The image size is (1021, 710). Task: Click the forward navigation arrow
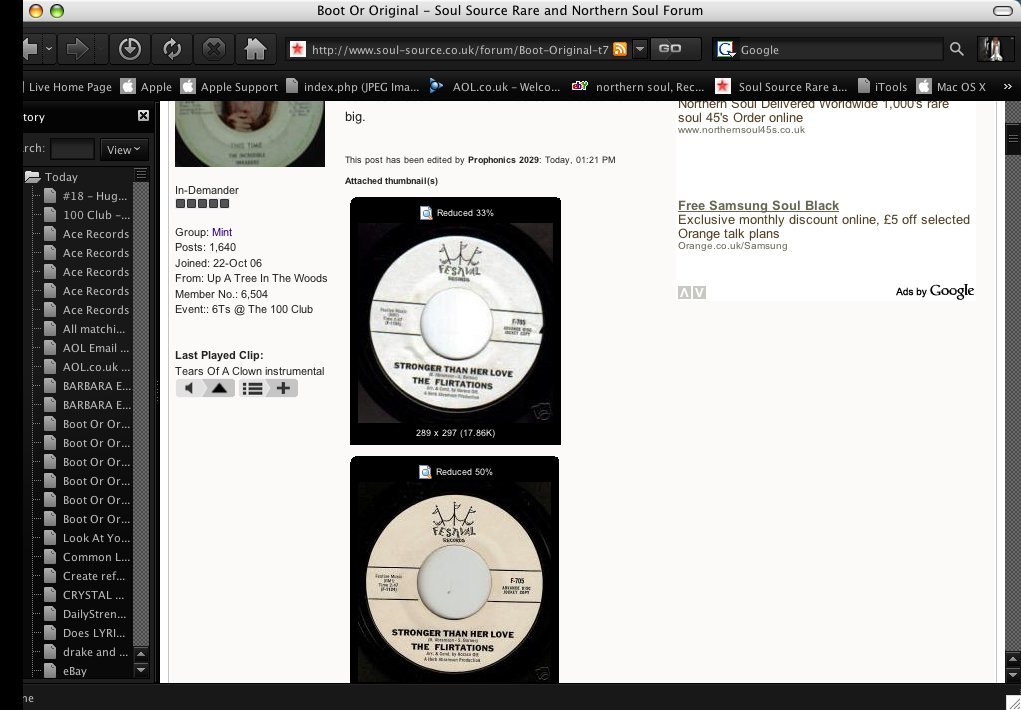point(77,50)
